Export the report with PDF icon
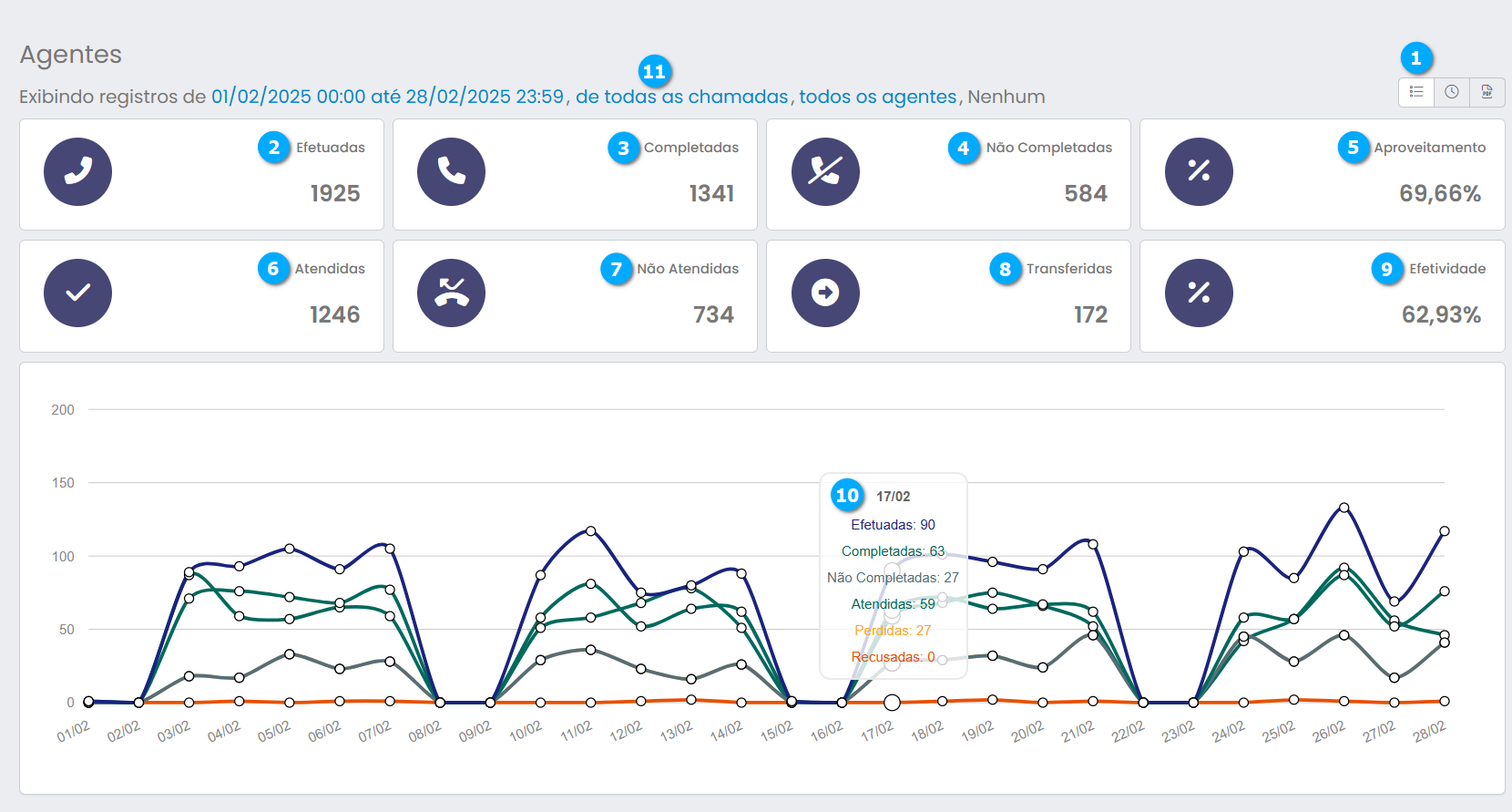The width and height of the screenshot is (1512, 812). pos(1486,92)
